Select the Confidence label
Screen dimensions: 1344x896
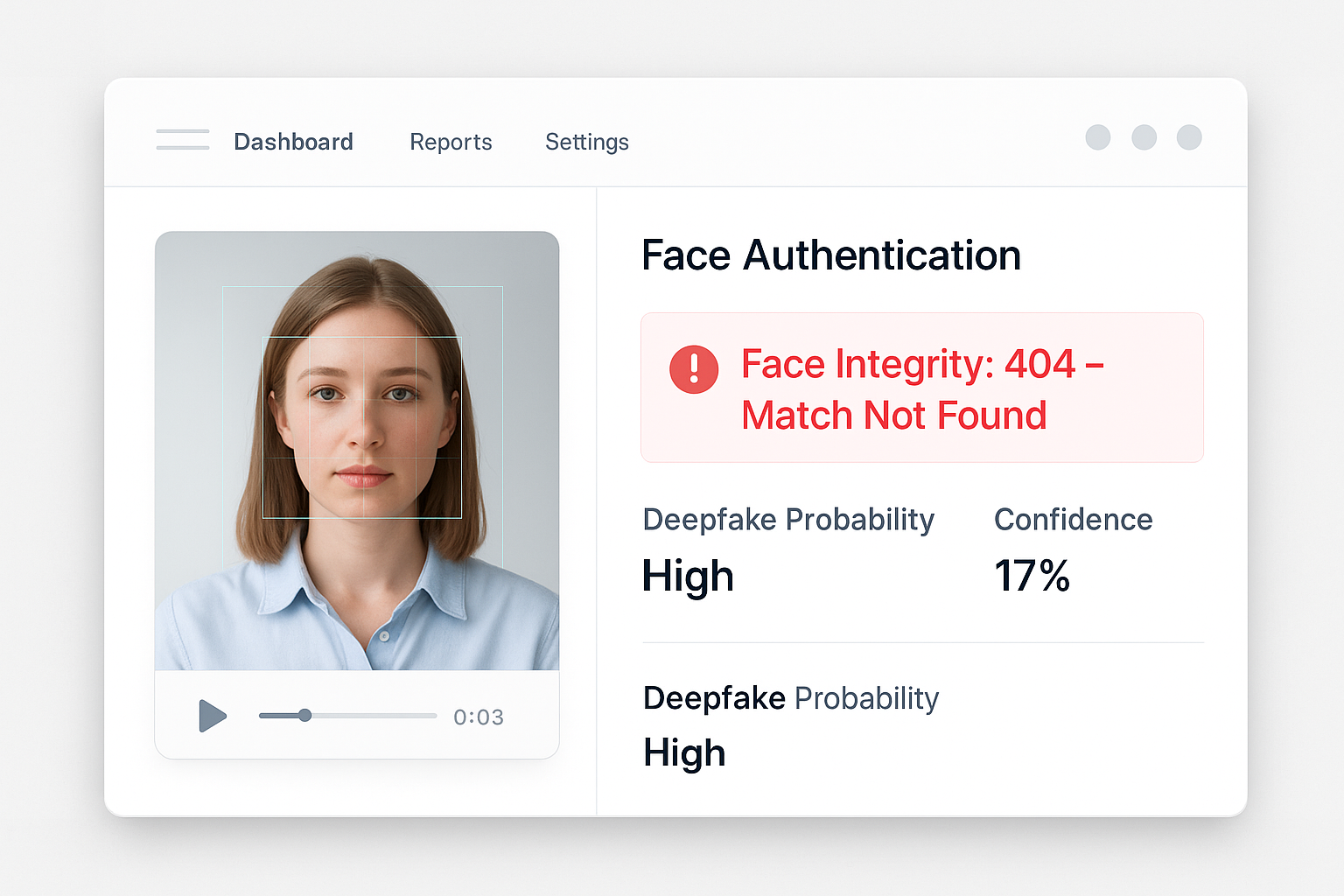click(1073, 520)
